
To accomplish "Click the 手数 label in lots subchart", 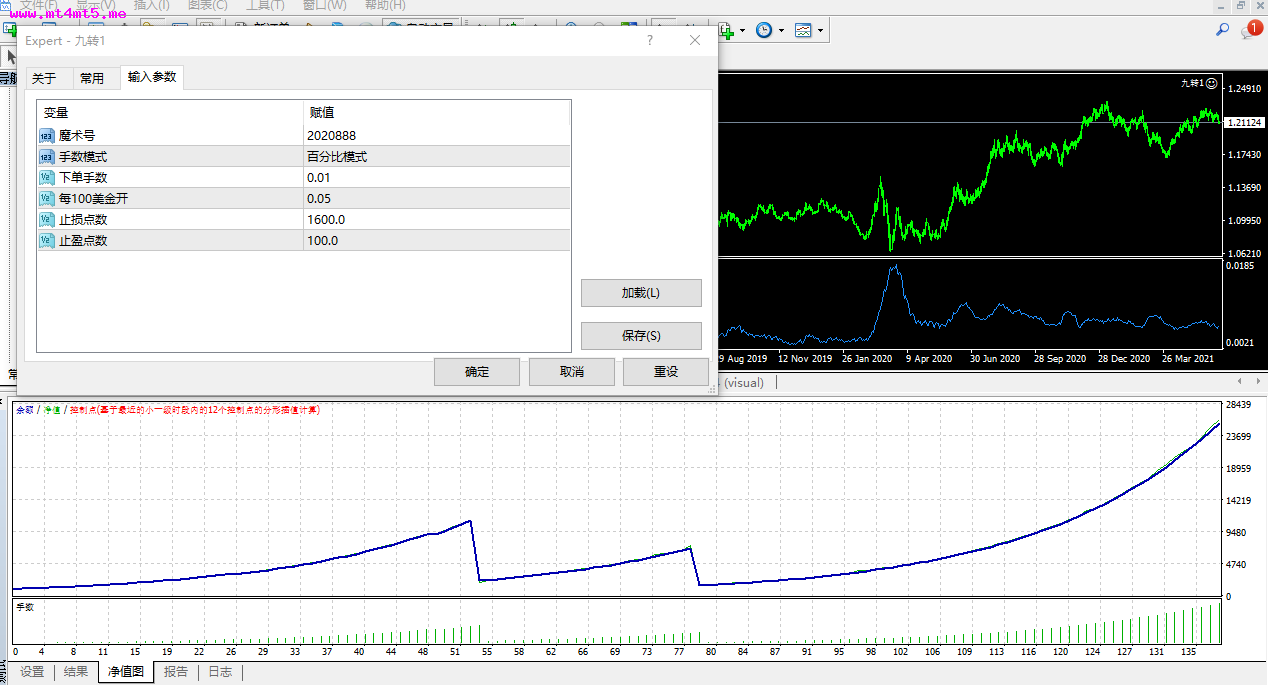I will [24, 607].
